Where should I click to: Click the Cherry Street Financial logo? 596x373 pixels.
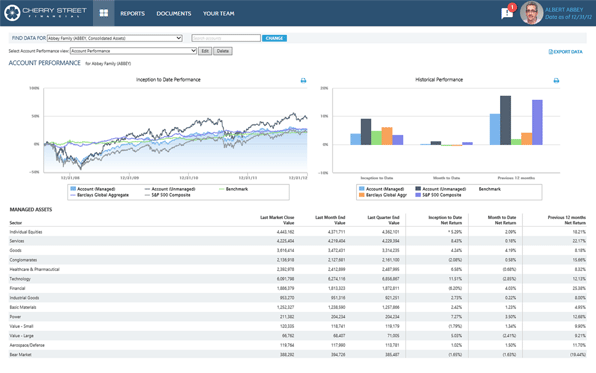pos(46,13)
